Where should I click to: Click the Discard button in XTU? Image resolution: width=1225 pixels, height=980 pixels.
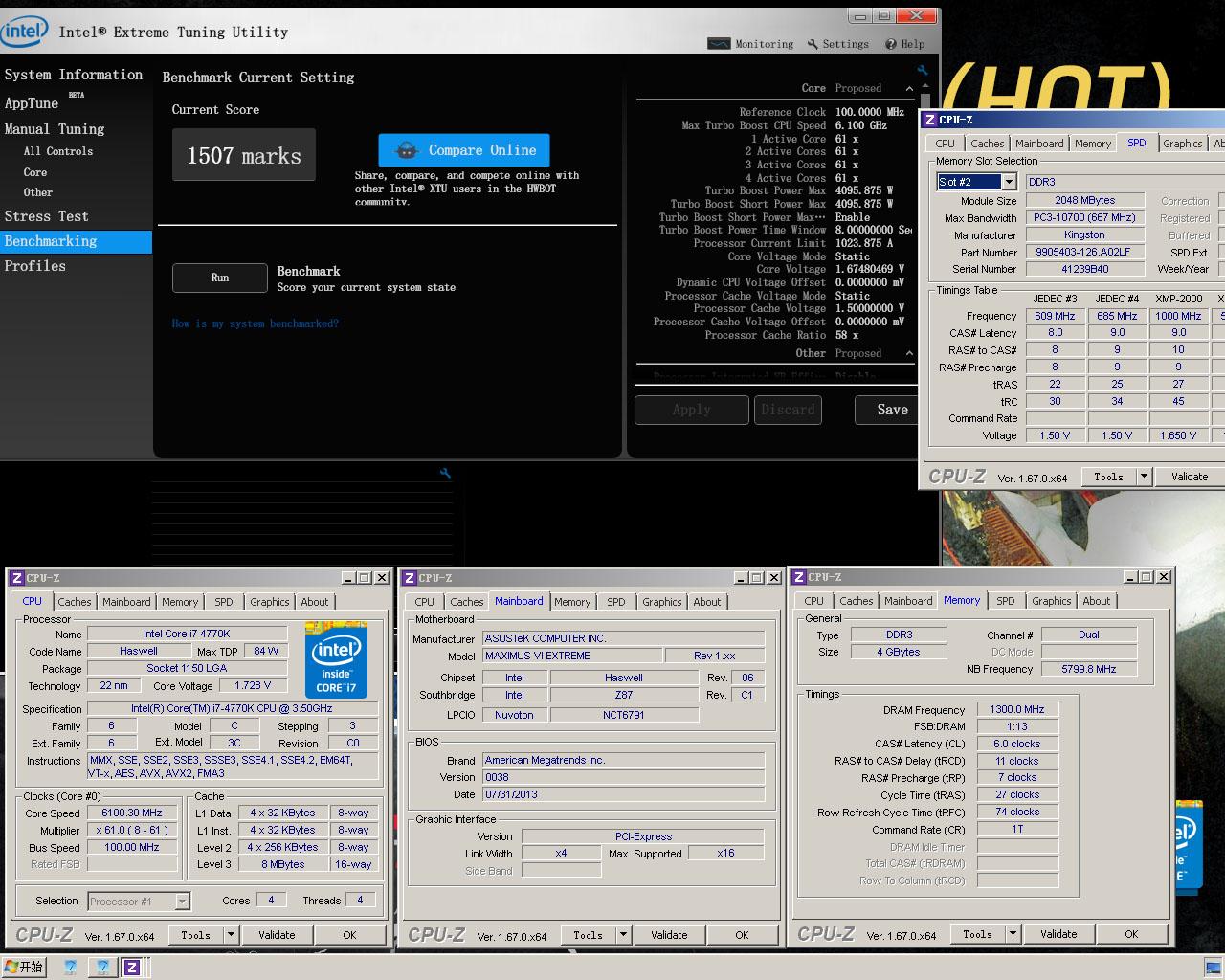point(788,410)
